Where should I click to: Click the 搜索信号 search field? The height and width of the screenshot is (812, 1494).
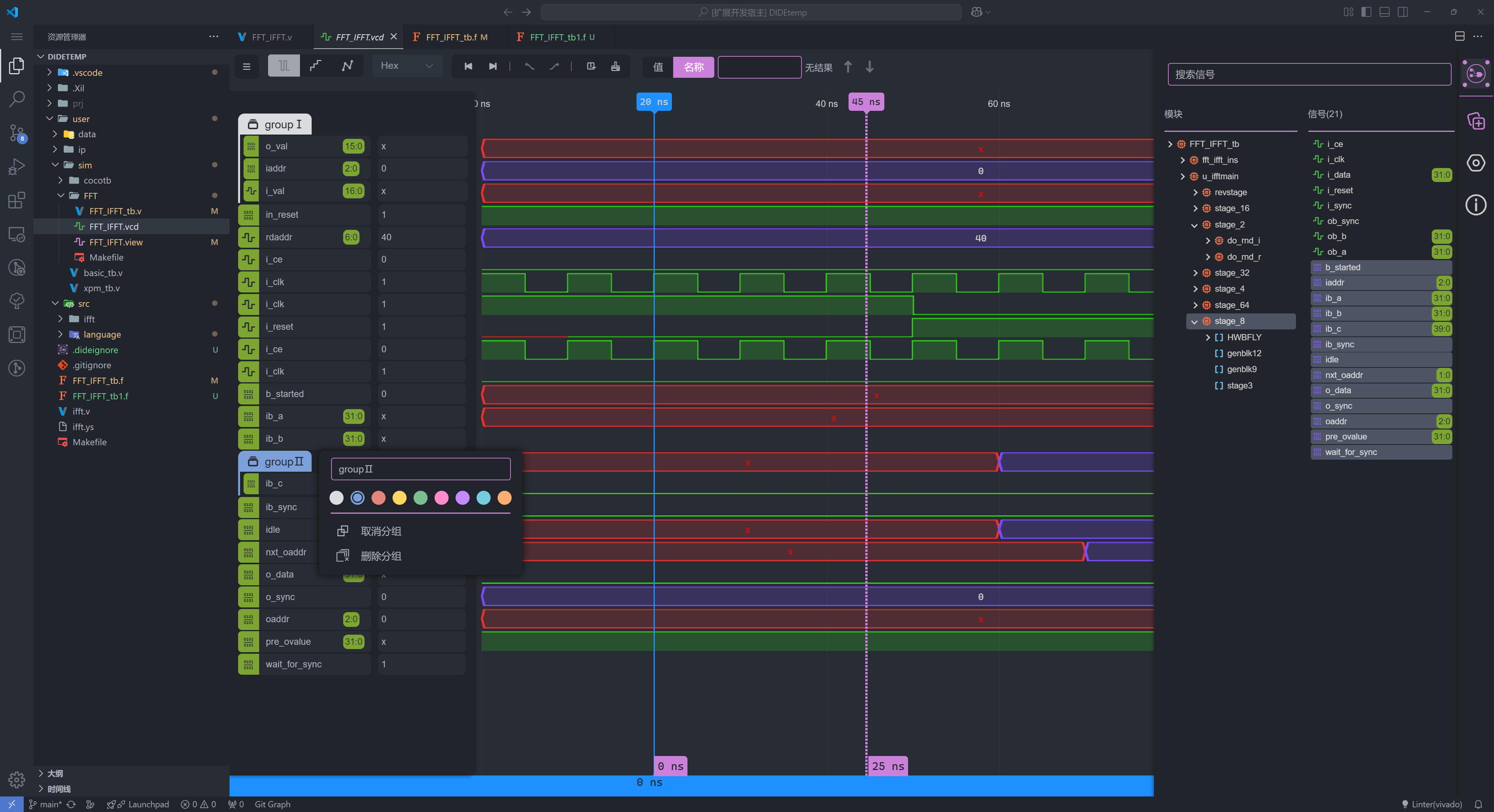point(1309,74)
